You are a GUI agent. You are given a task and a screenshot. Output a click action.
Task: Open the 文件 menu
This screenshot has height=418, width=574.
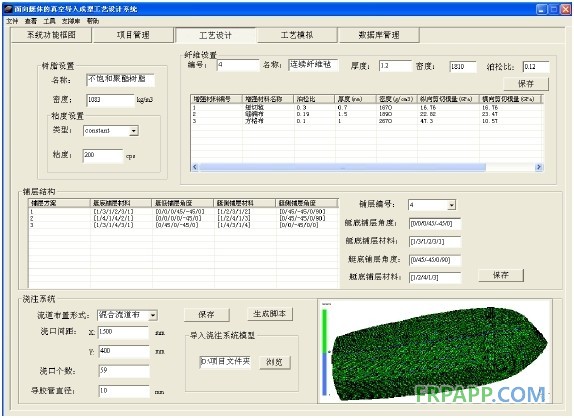12,21
